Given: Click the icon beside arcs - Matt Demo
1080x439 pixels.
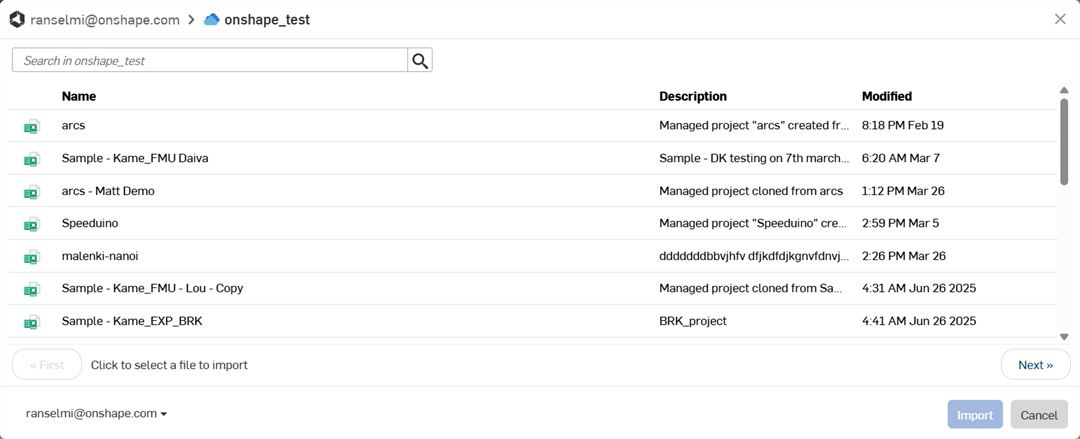Looking at the screenshot, I should pyautogui.click(x=32, y=192).
